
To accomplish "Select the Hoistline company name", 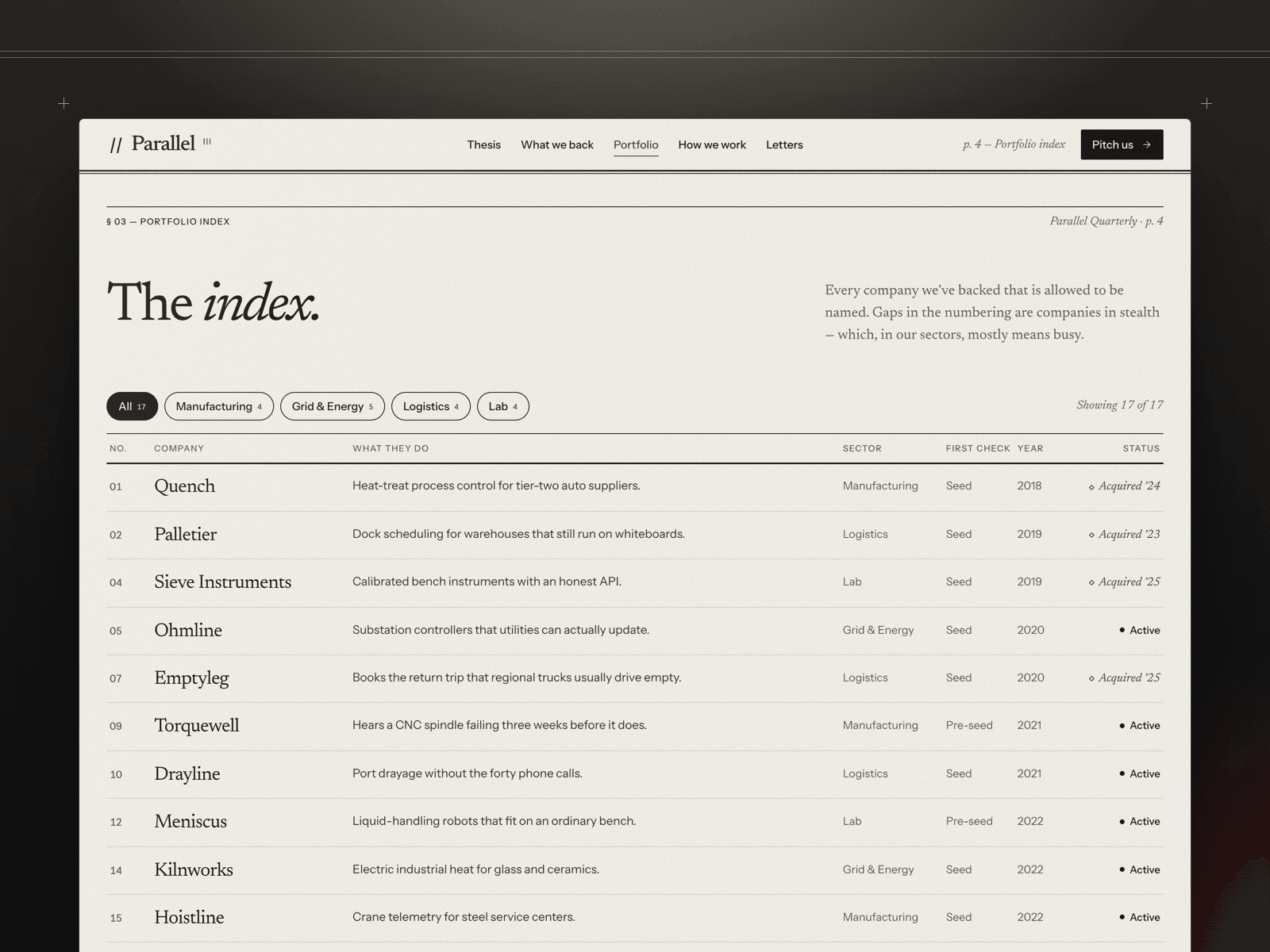I will [x=189, y=917].
